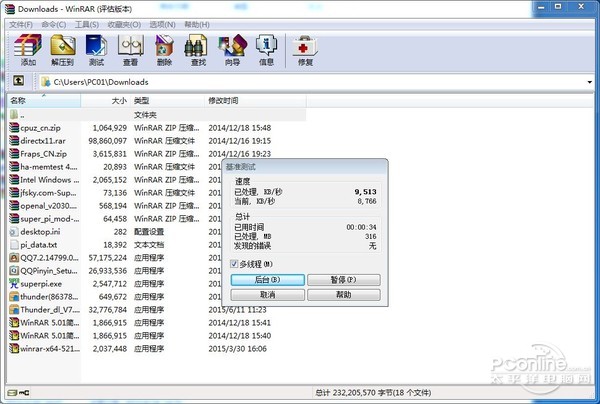
Task: Open the address bar path dropdown arrow
Action: (589, 82)
